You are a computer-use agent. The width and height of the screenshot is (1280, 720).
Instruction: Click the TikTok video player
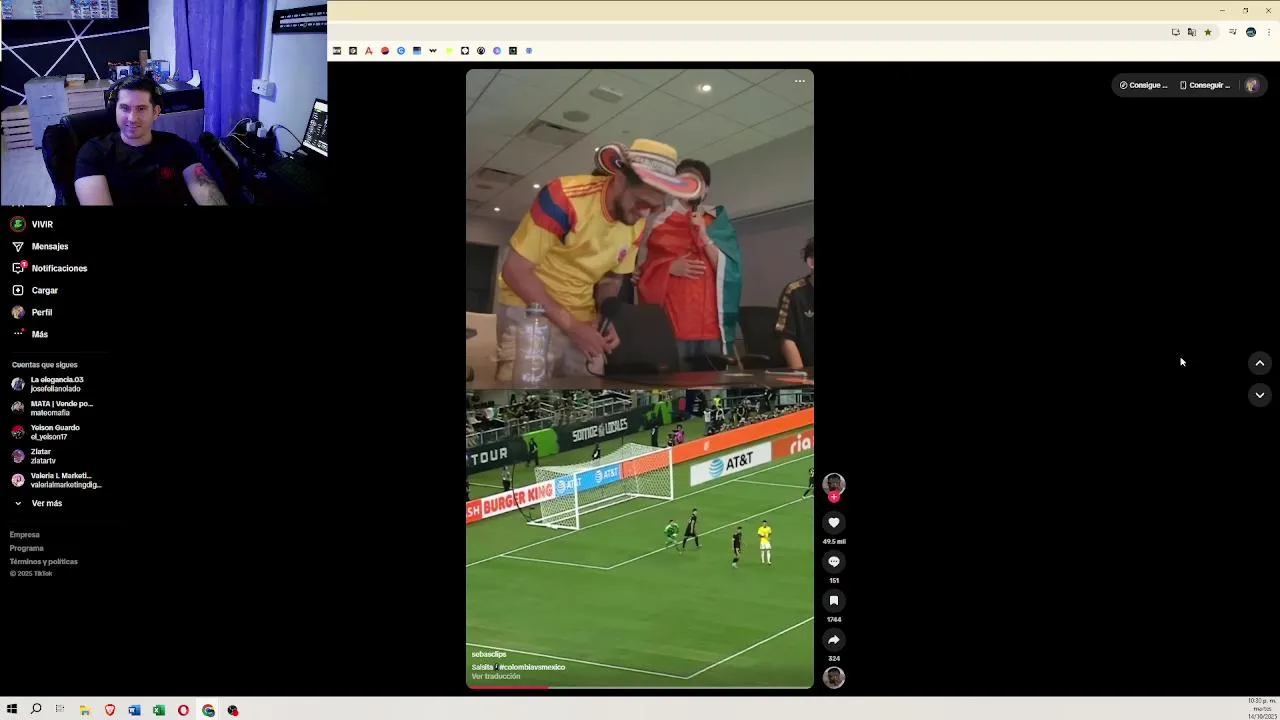[640, 379]
